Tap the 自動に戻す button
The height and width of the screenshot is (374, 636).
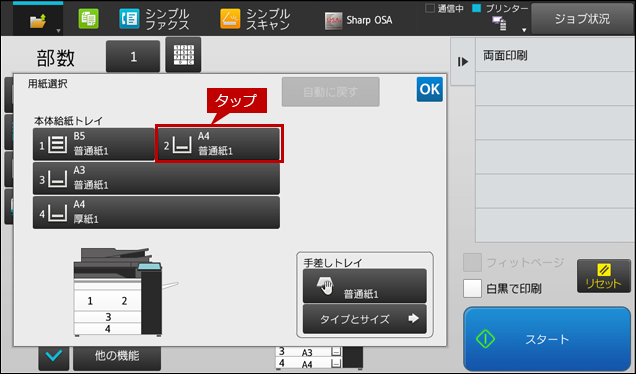(331, 92)
